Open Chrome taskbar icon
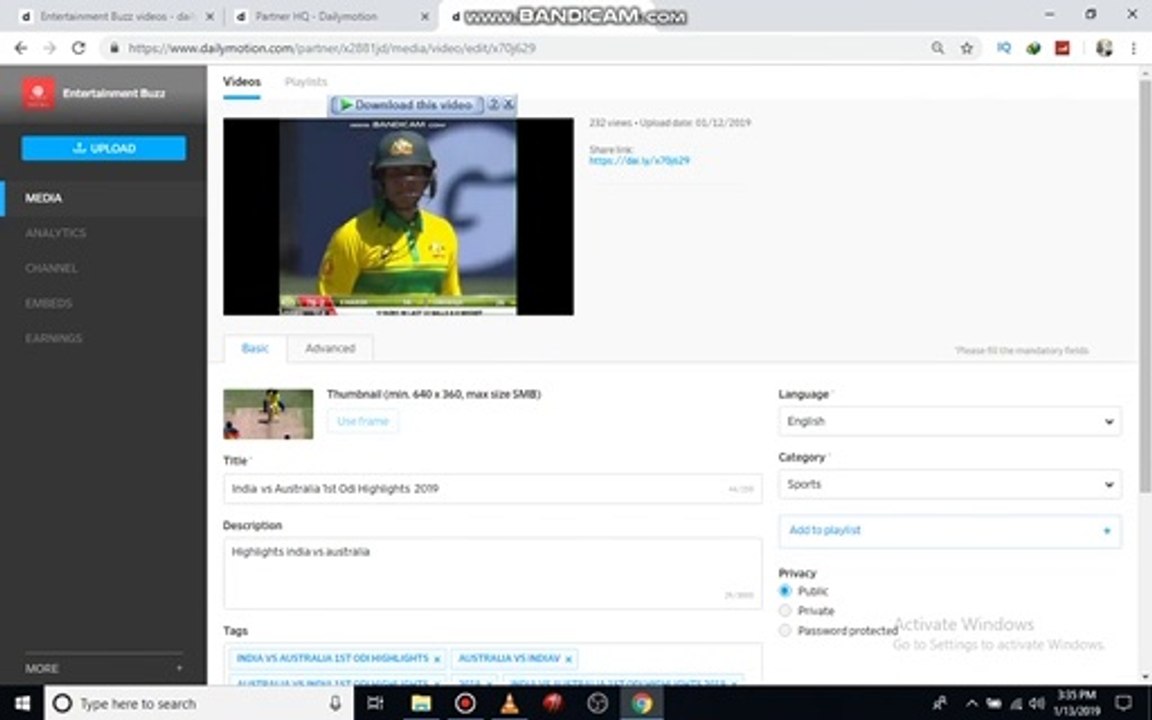Image resolution: width=1152 pixels, height=720 pixels. (x=641, y=703)
